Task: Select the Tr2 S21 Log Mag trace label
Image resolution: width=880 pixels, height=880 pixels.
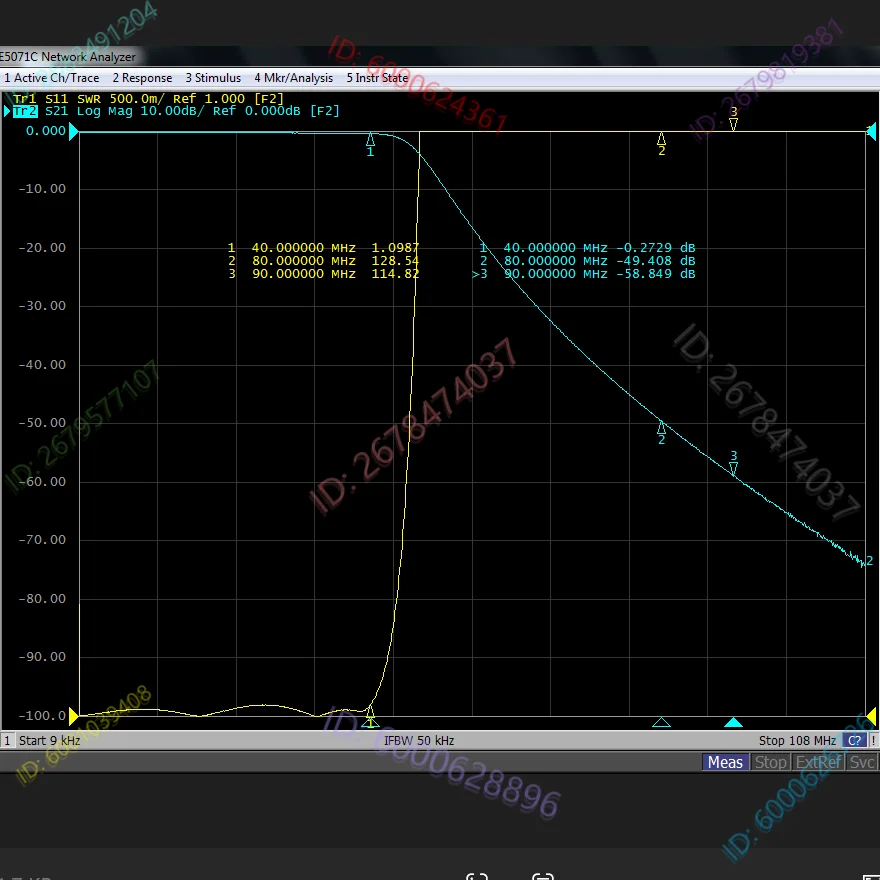Action: tap(175, 111)
